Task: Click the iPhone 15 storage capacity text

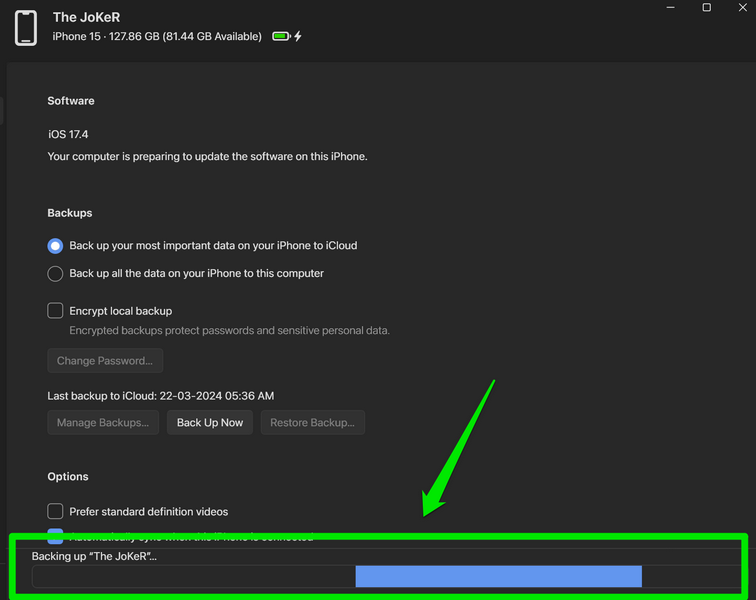Action: [x=157, y=37]
